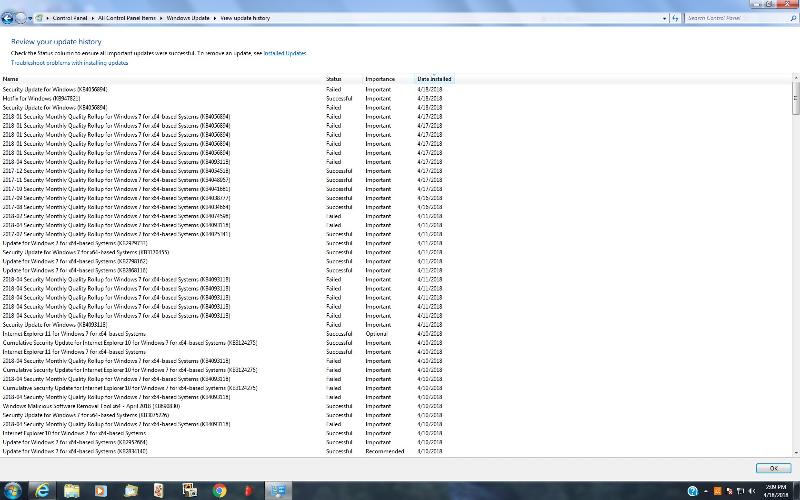Launch Google Chrome from the taskbar
This screenshot has width=800, height=500.
tap(219, 491)
